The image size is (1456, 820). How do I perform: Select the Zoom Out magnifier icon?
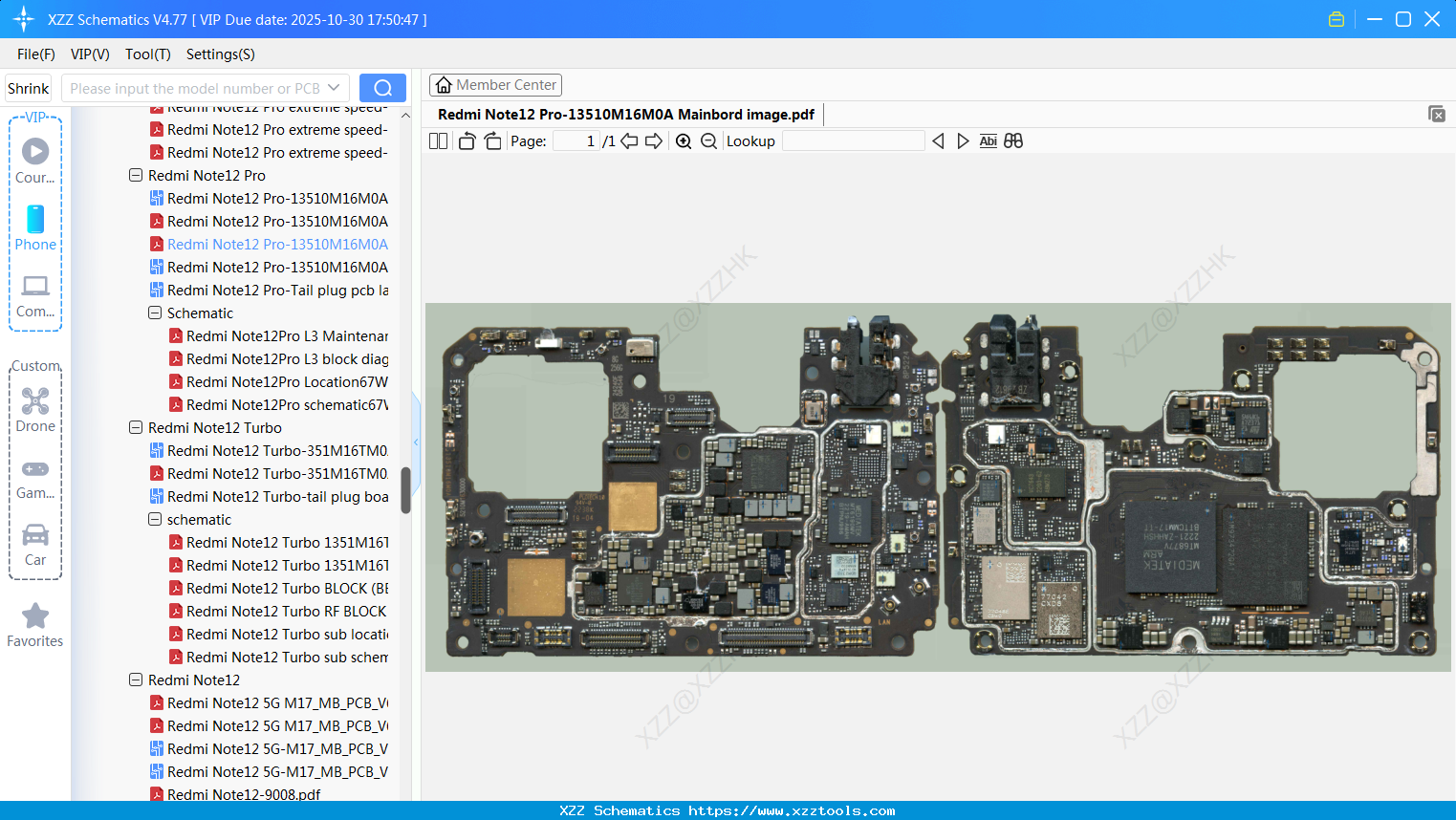coord(708,140)
